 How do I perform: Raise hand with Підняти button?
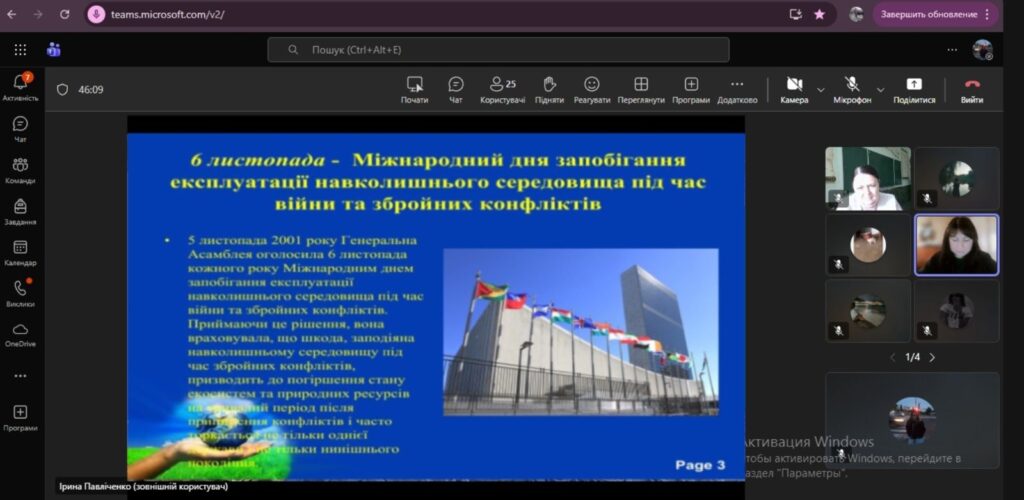549,88
